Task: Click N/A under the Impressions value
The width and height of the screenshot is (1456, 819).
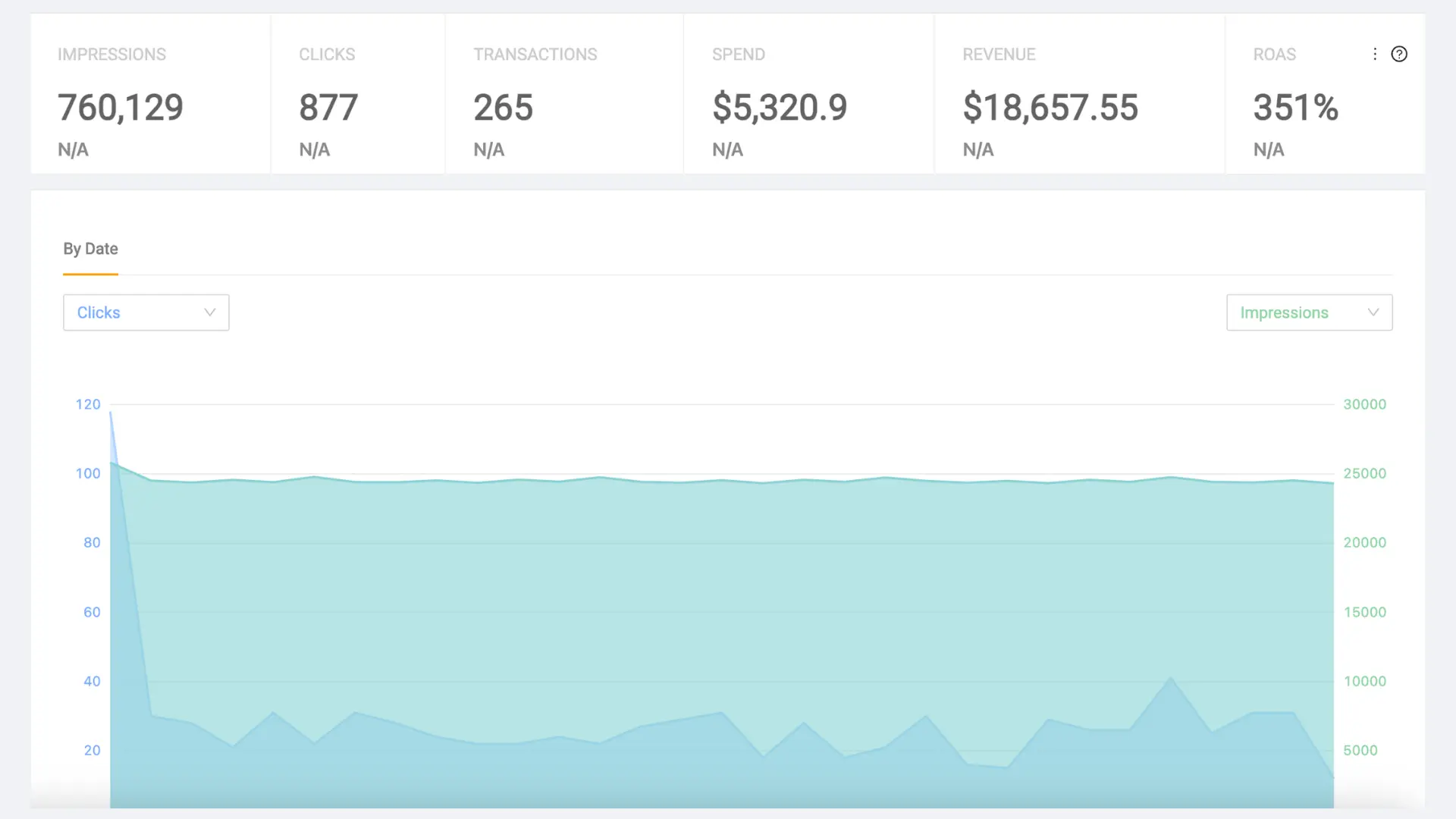Action: 73,149
